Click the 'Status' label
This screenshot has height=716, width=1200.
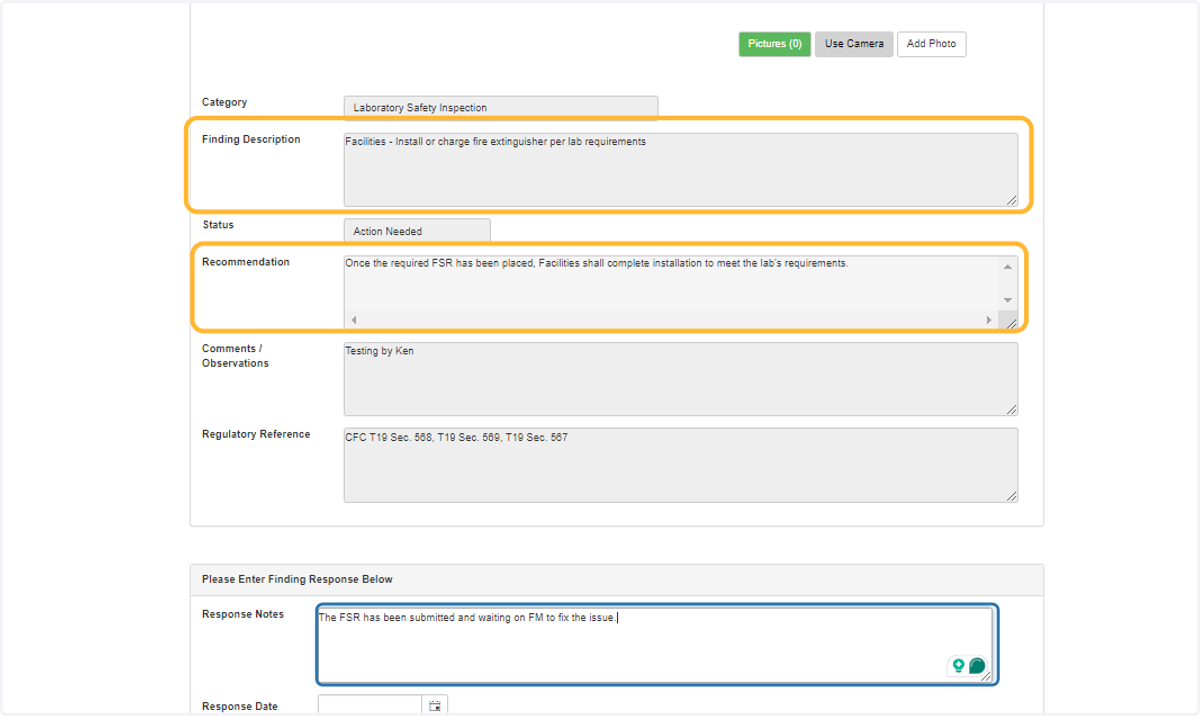click(x=218, y=225)
